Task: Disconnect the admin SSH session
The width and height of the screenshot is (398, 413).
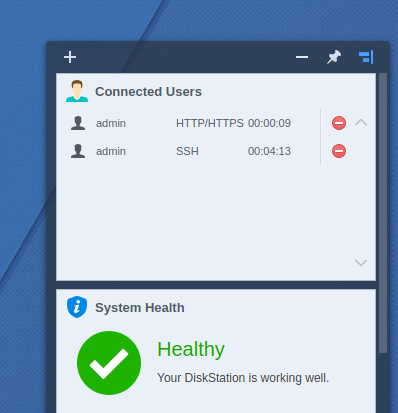Action: tap(339, 151)
